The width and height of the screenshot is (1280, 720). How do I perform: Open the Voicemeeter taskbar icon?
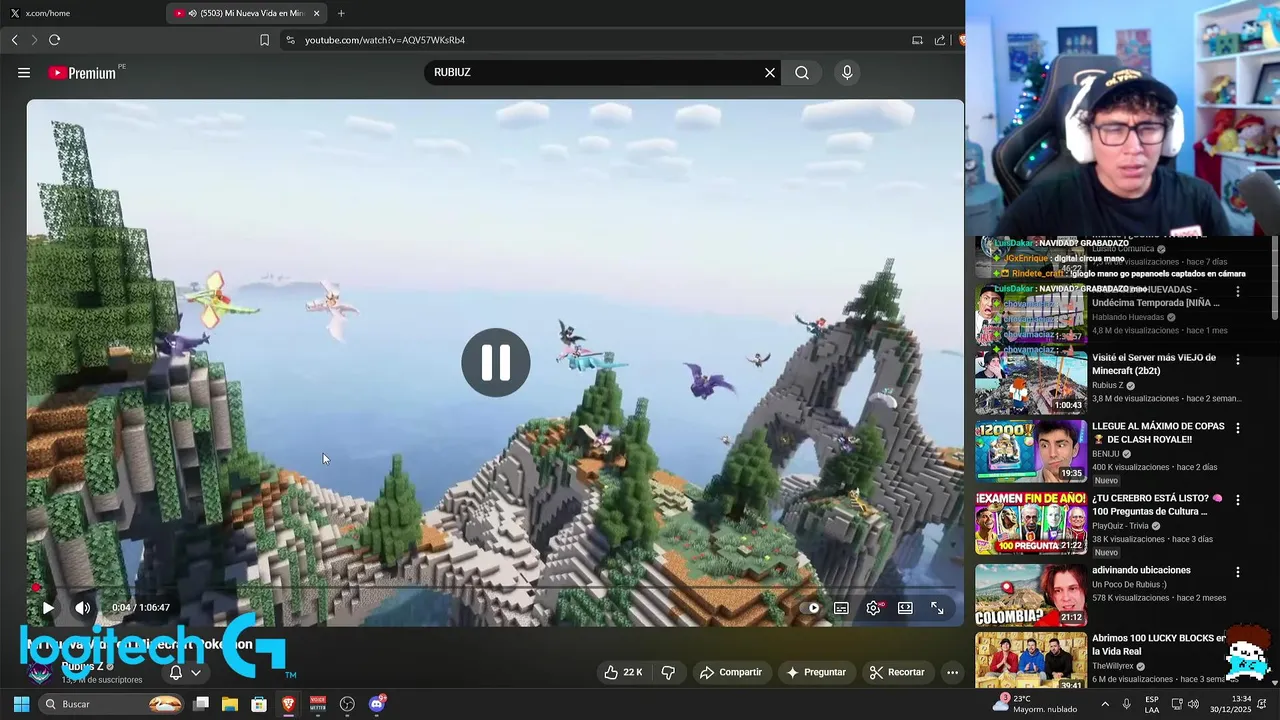pos(318,704)
